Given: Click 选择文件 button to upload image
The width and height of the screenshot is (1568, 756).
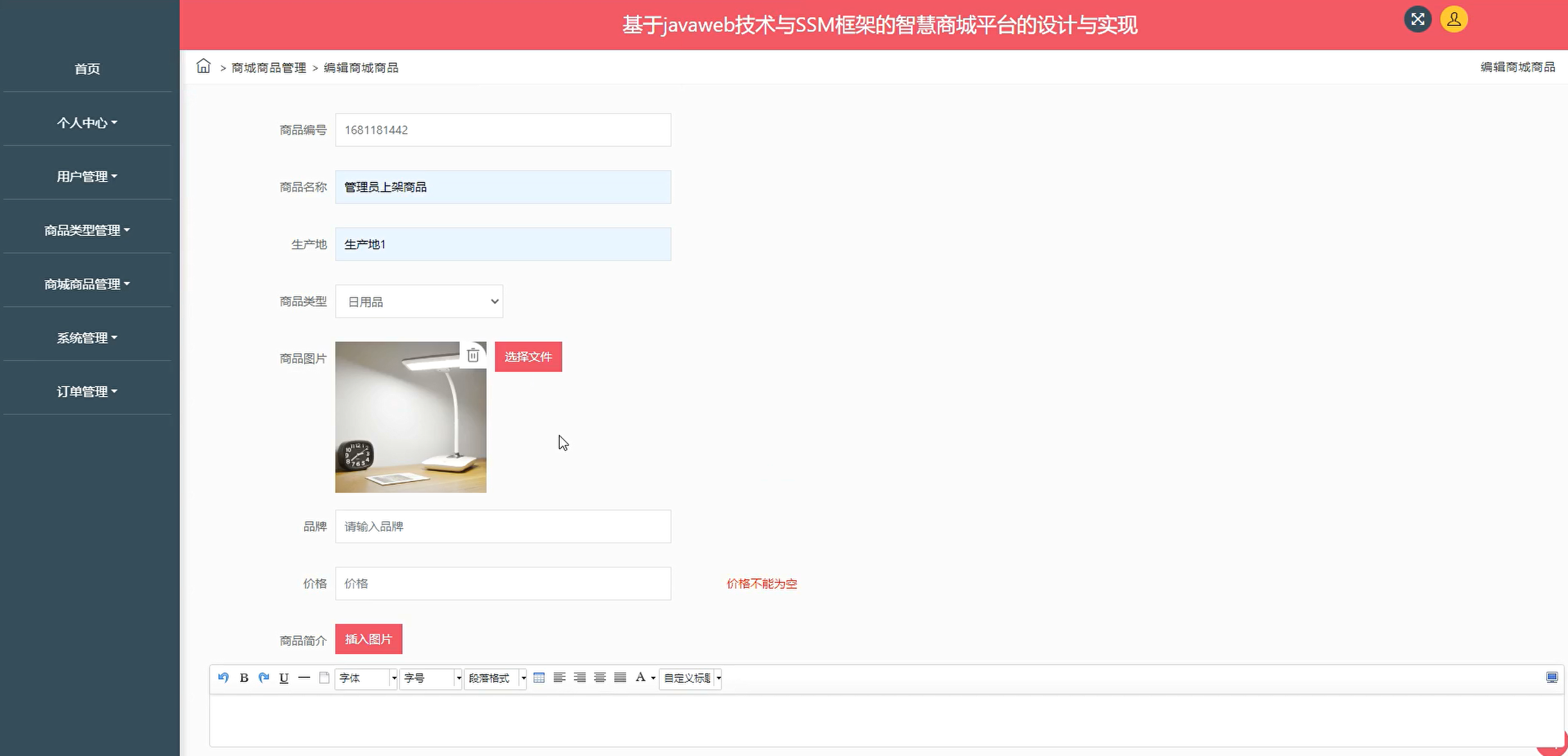Looking at the screenshot, I should click(x=528, y=357).
